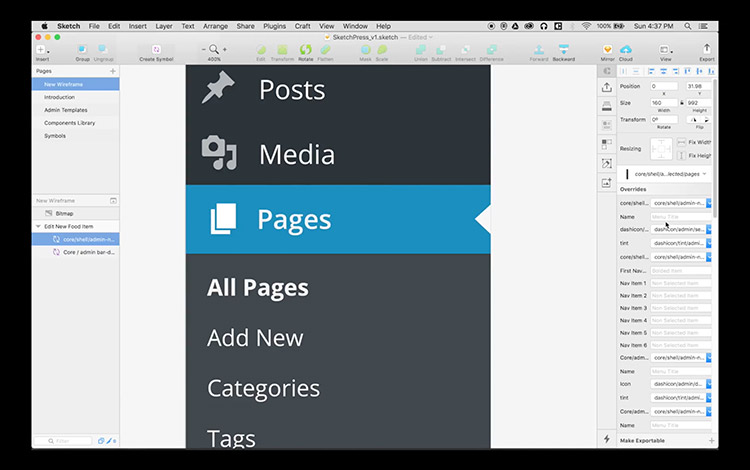This screenshot has width=750, height=470.
Task: Open the File menu
Action: [94, 26]
